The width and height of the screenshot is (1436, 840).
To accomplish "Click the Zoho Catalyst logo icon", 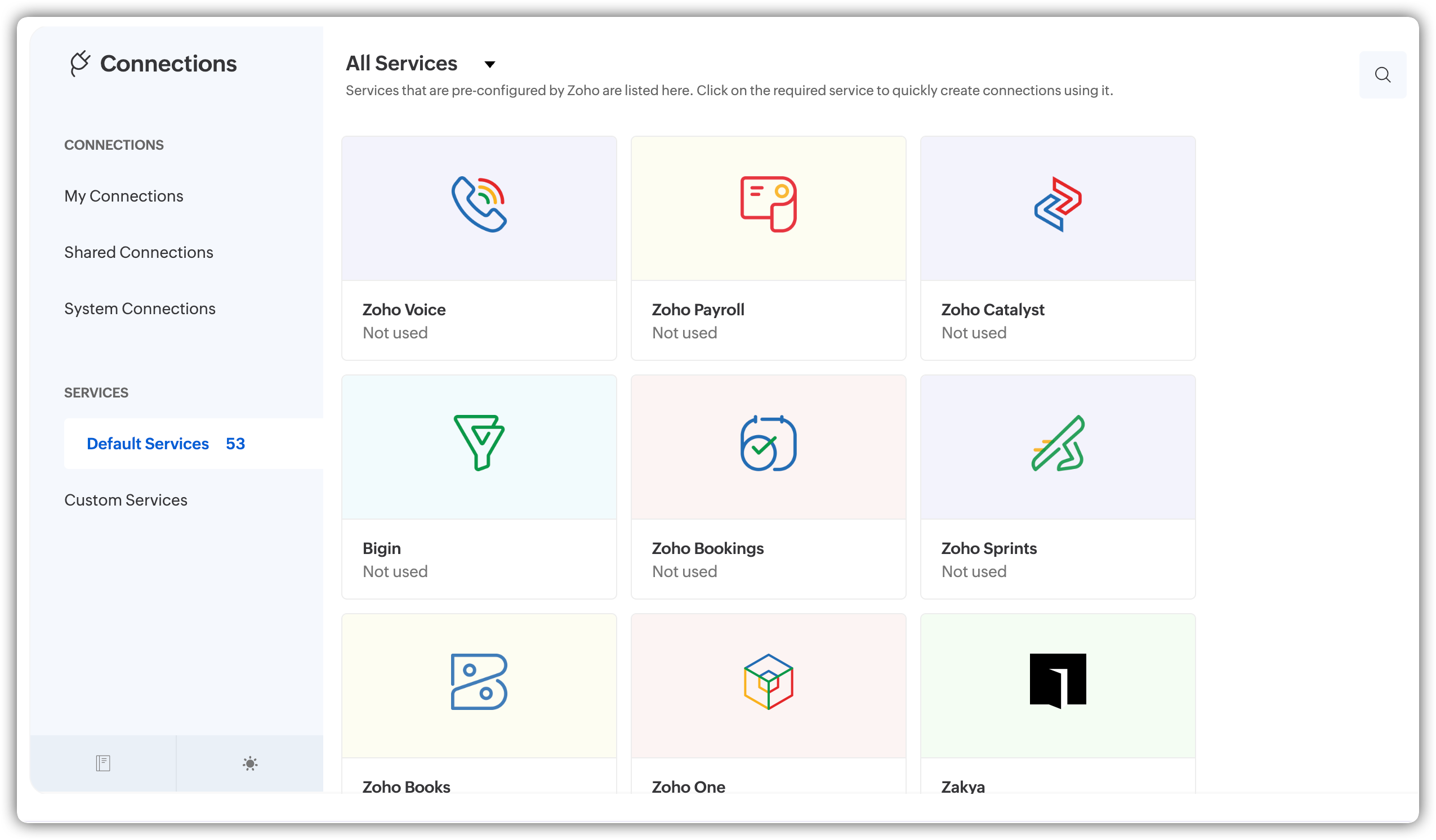I will click(1057, 204).
